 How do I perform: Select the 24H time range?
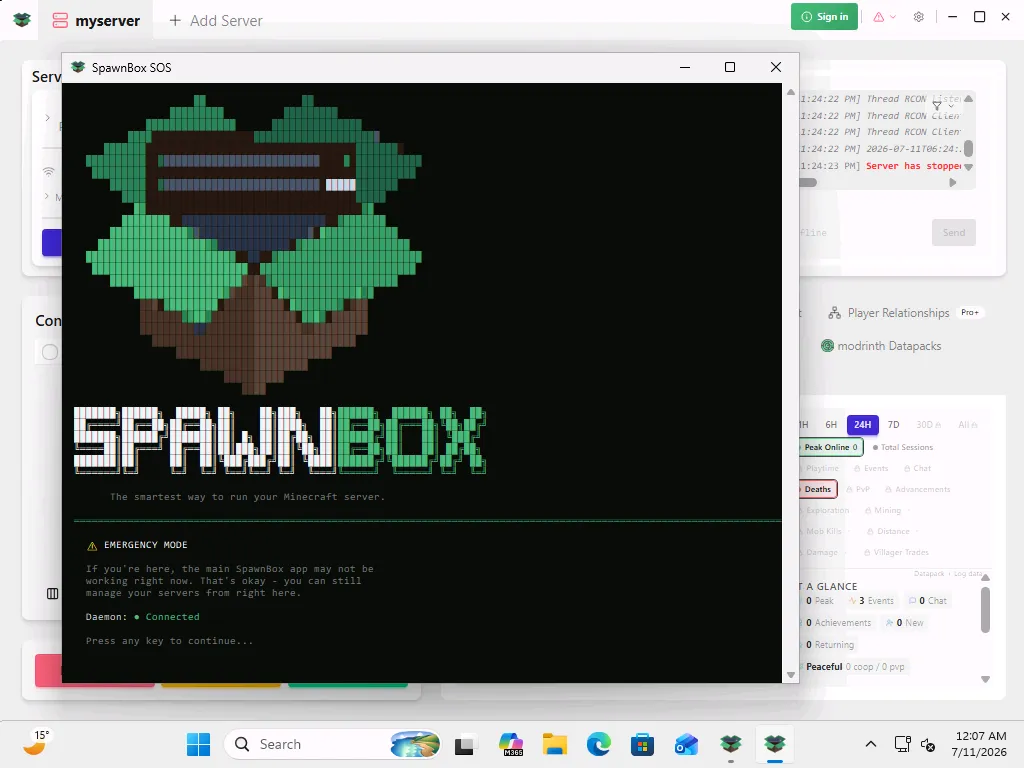pos(863,424)
